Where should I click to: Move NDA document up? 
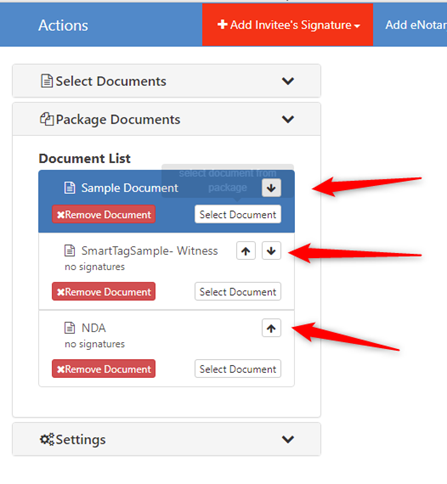coord(271,328)
